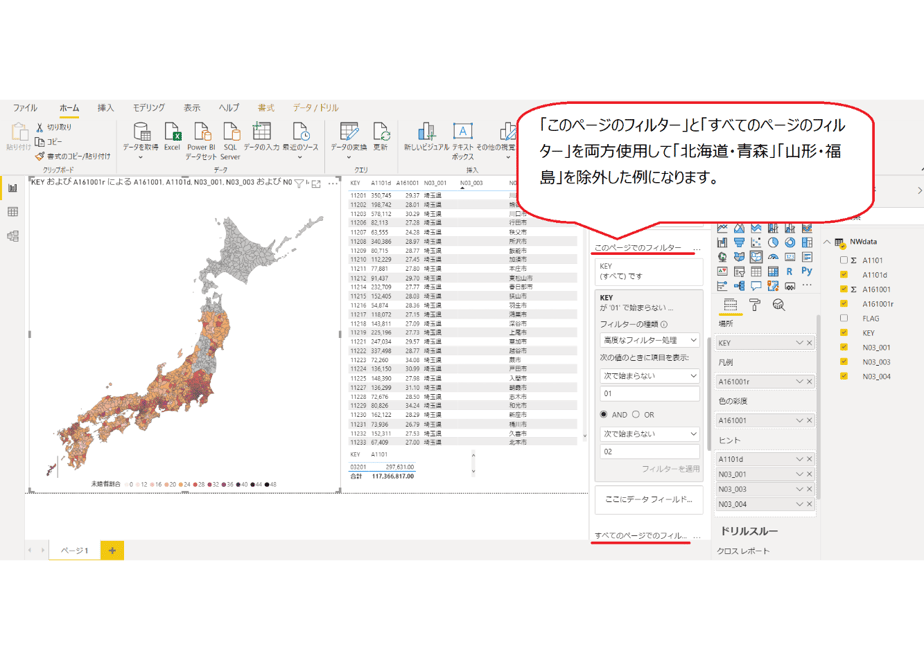Open the Report view from left sidebar
This screenshot has width=924, height=660.
coord(12,188)
